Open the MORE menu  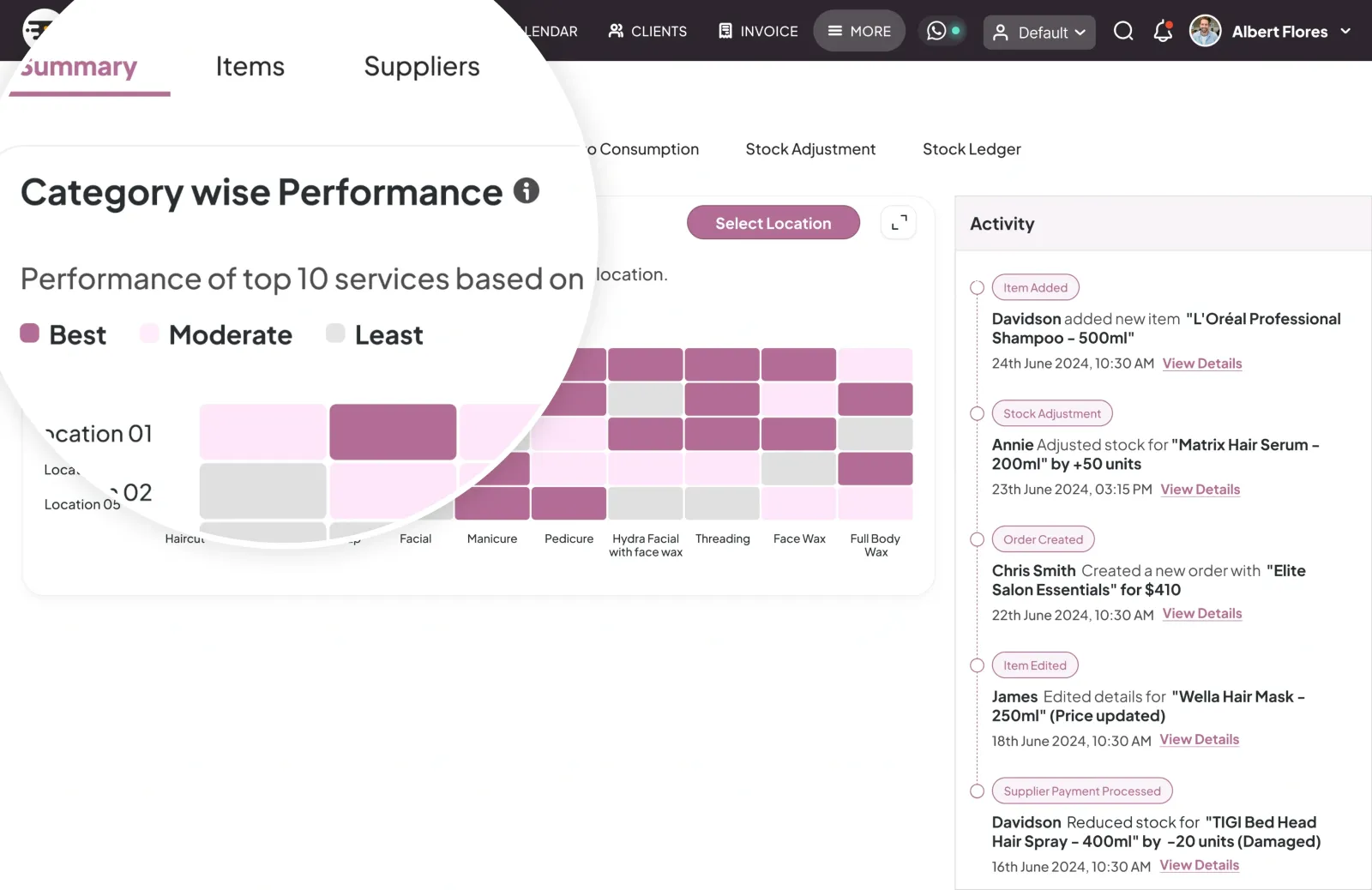pyautogui.click(x=859, y=31)
